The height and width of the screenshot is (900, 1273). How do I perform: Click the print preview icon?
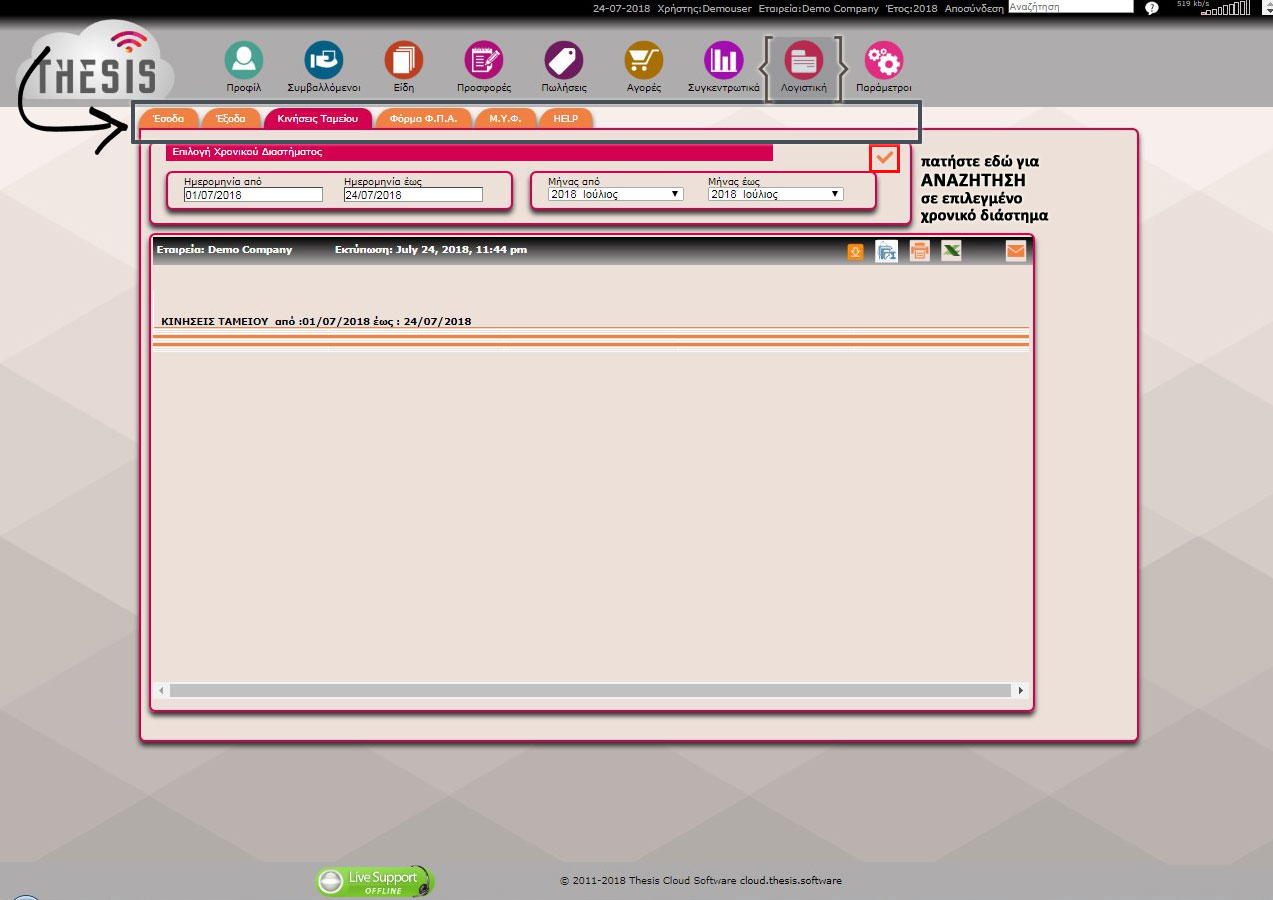886,251
